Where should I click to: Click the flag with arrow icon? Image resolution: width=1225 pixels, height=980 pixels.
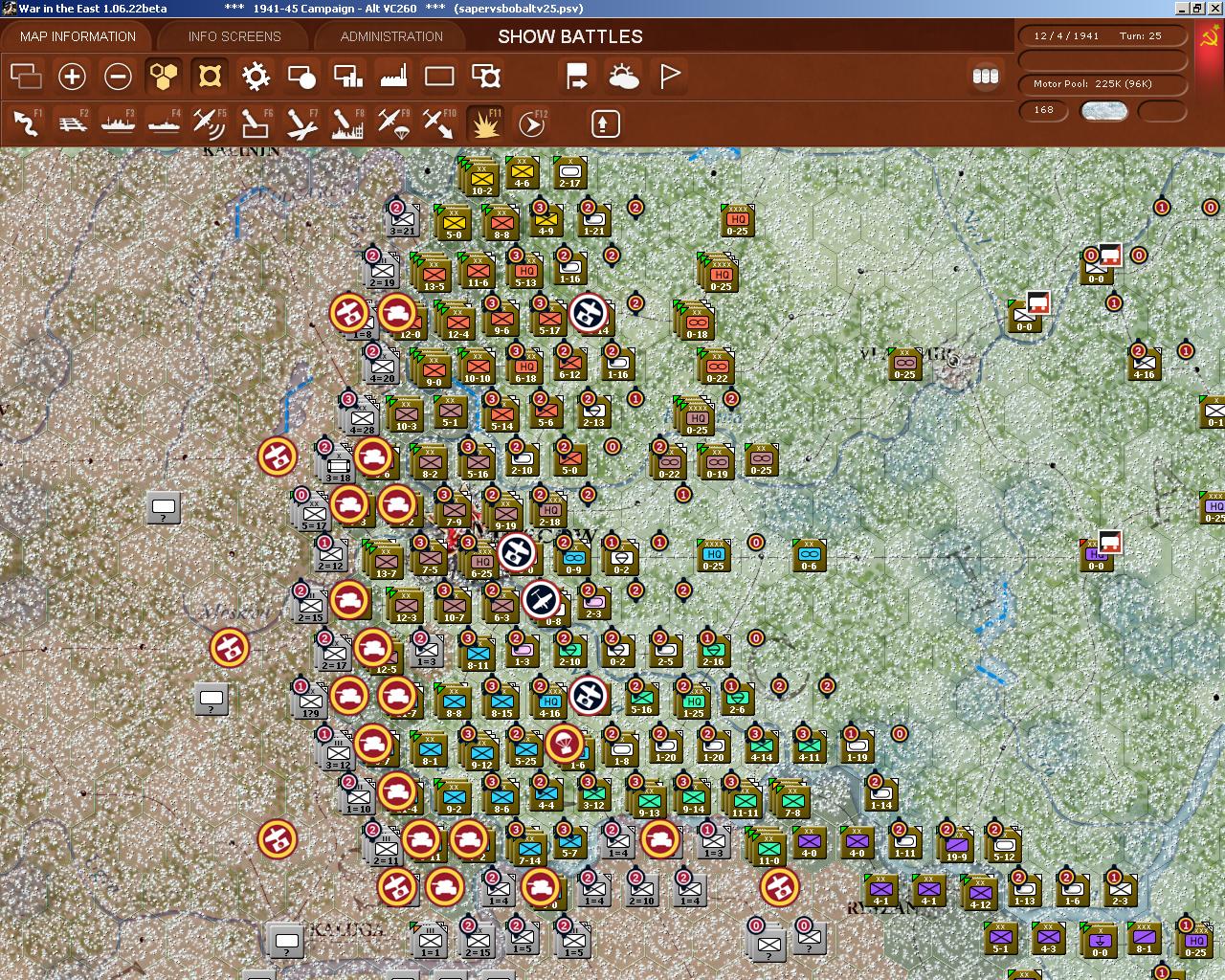(x=577, y=76)
